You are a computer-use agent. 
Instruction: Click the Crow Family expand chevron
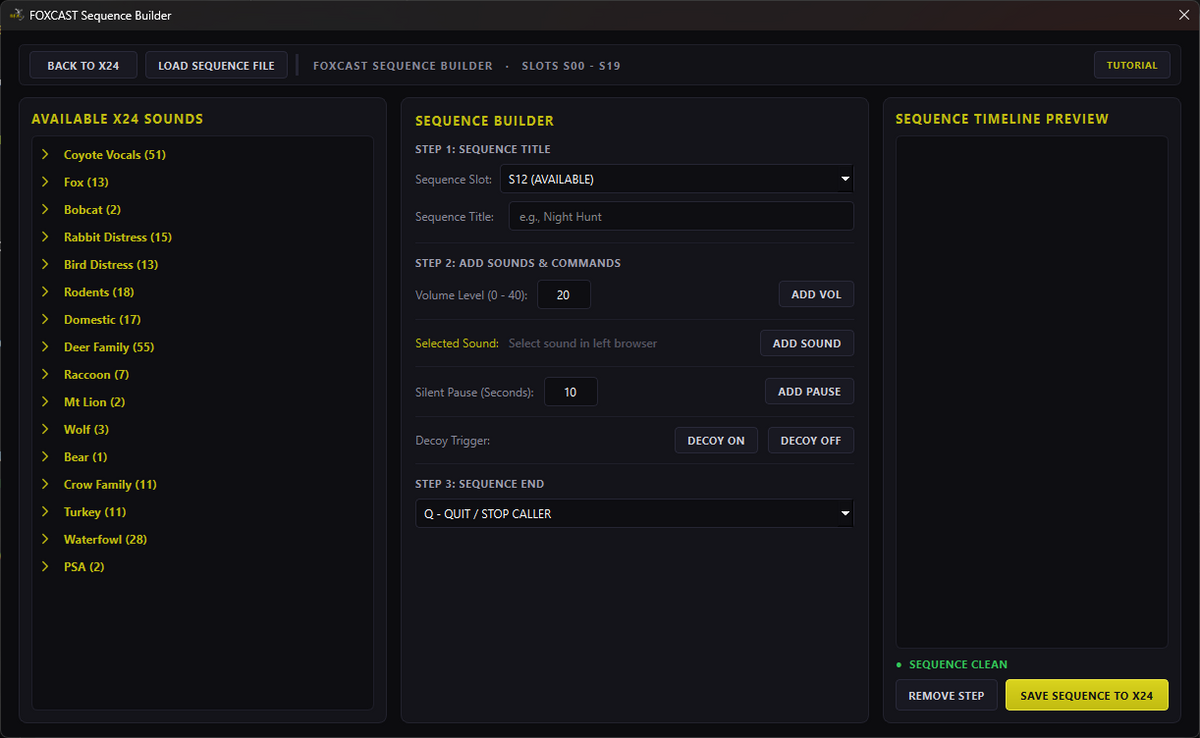(x=45, y=485)
